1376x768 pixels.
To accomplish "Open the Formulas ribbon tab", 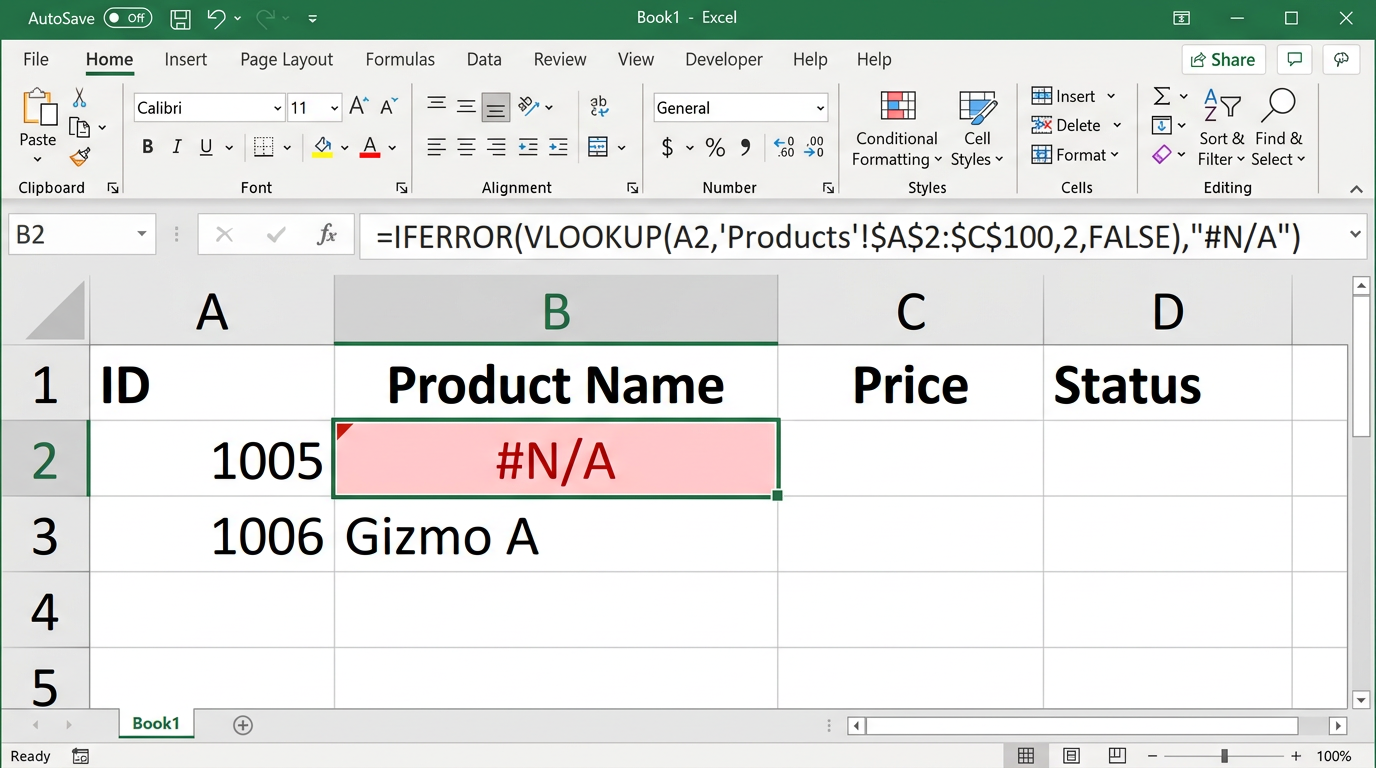I will 400,60.
